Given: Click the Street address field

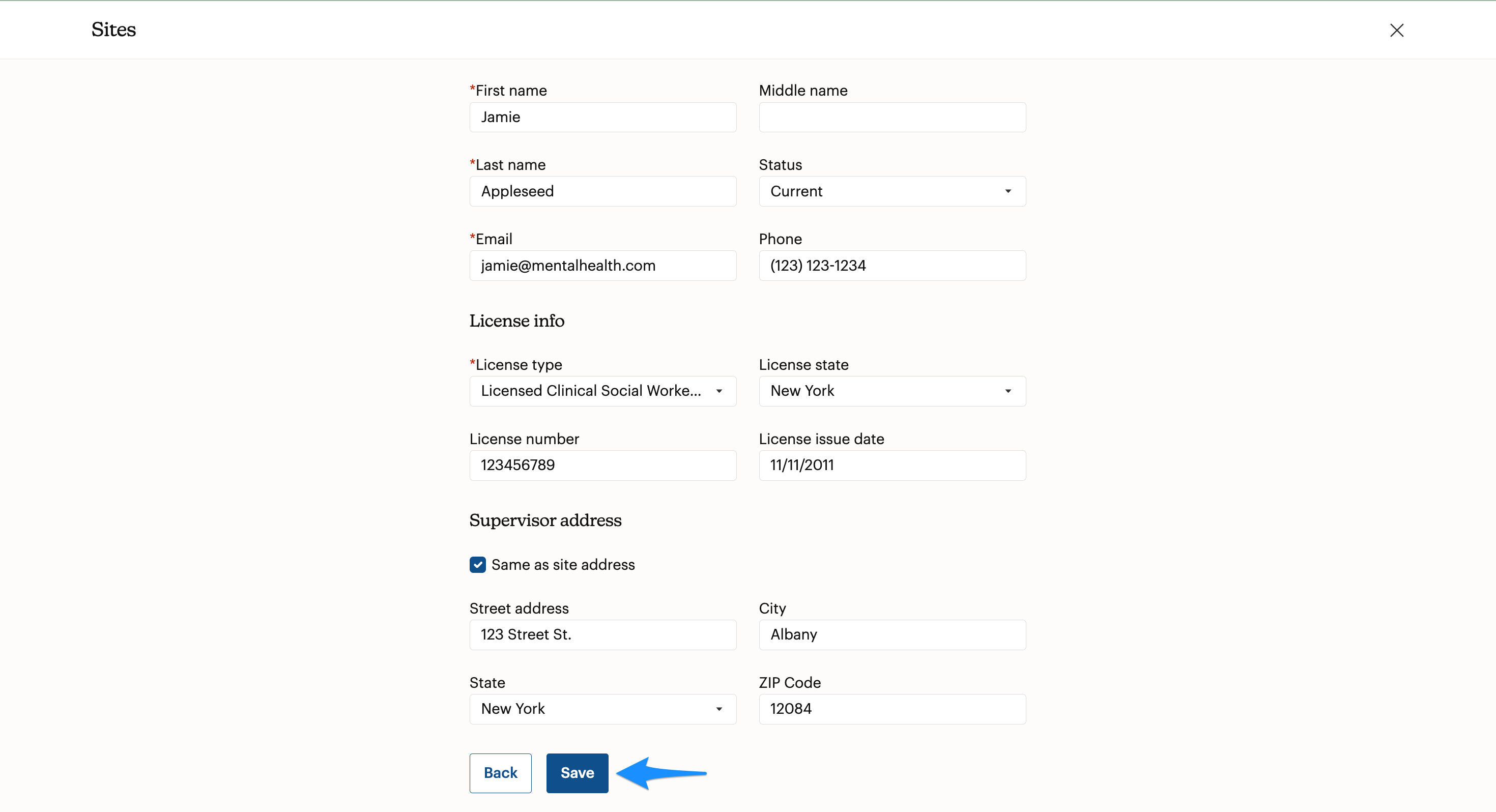Looking at the screenshot, I should pyautogui.click(x=603, y=634).
